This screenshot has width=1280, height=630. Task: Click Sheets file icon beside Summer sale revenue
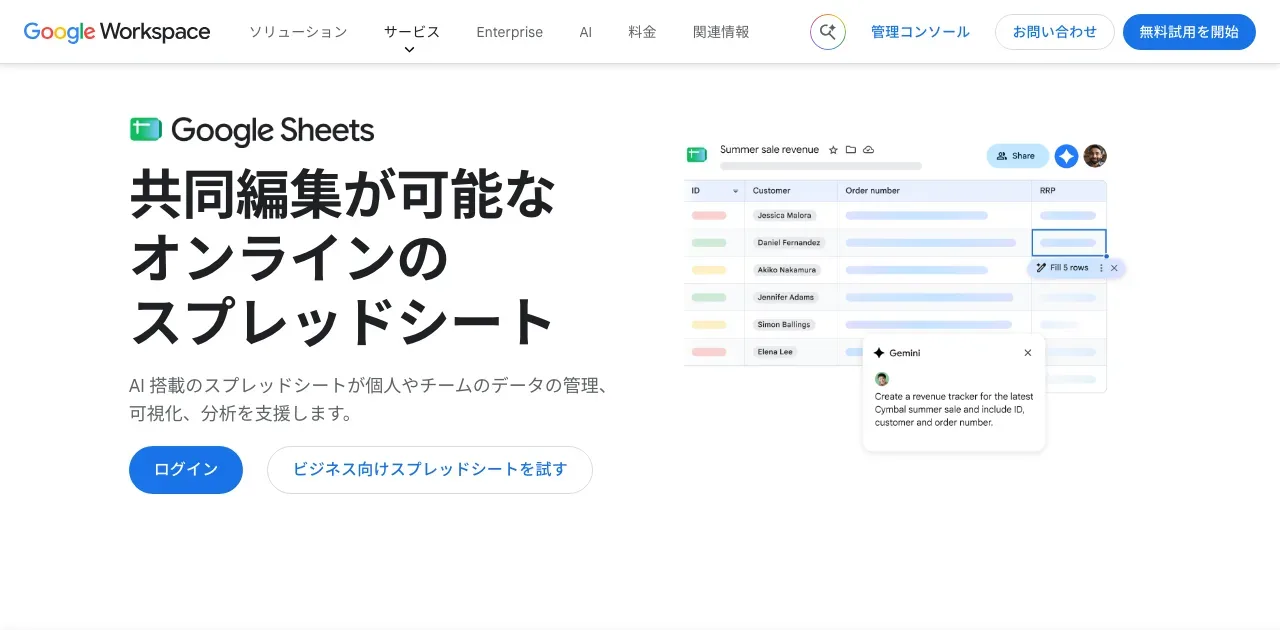point(697,154)
